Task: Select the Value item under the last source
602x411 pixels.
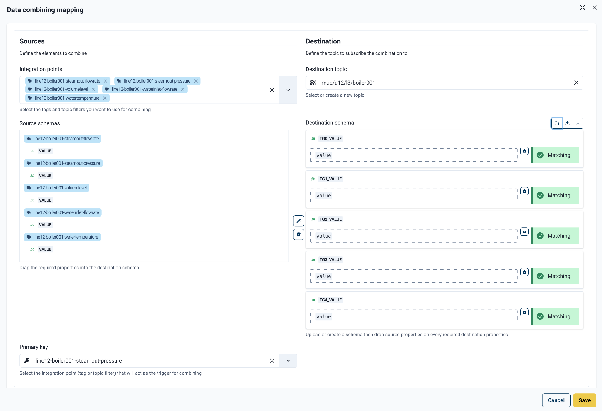Action: [44, 248]
